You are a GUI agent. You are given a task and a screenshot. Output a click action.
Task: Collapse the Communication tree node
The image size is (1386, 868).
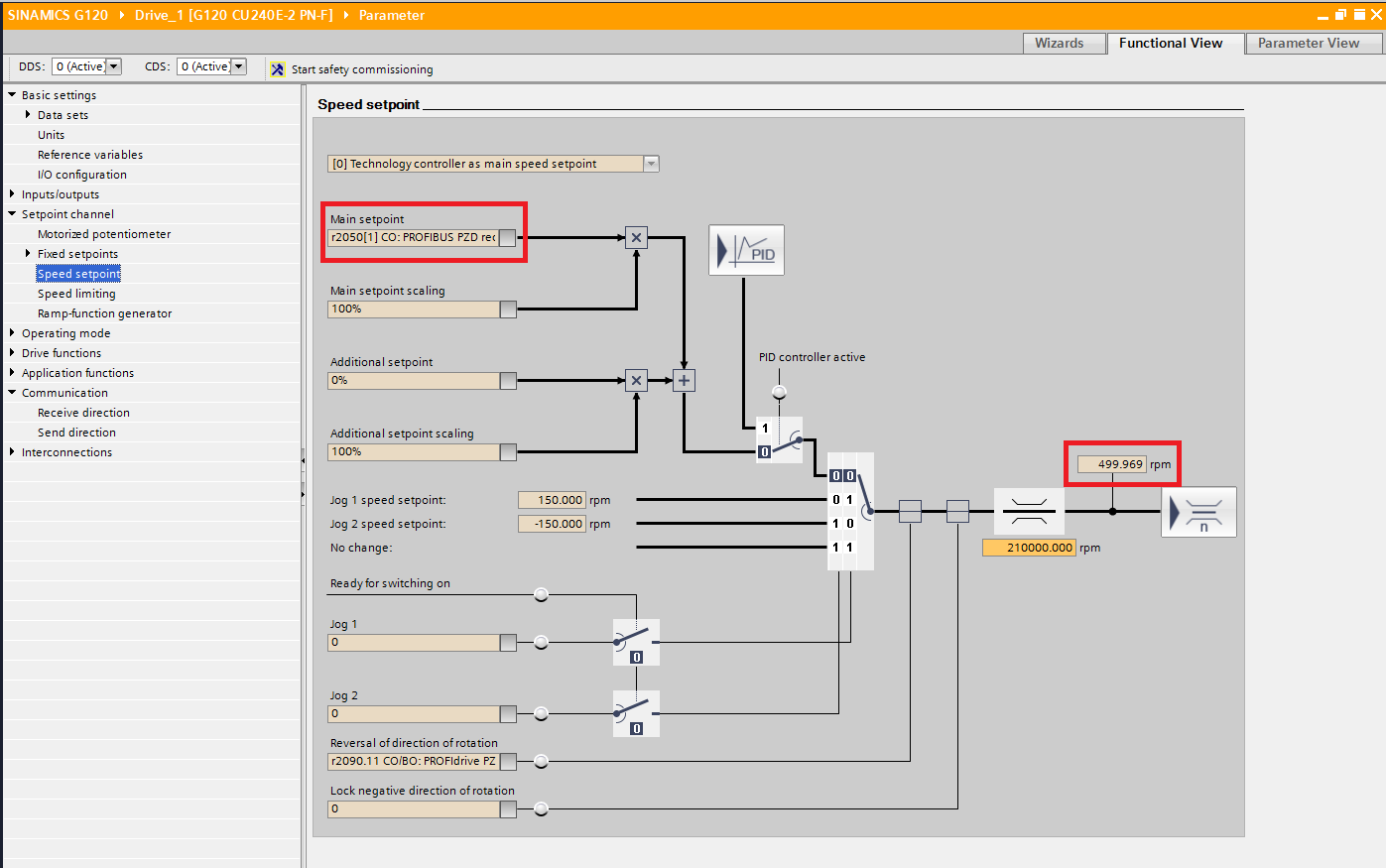12,392
